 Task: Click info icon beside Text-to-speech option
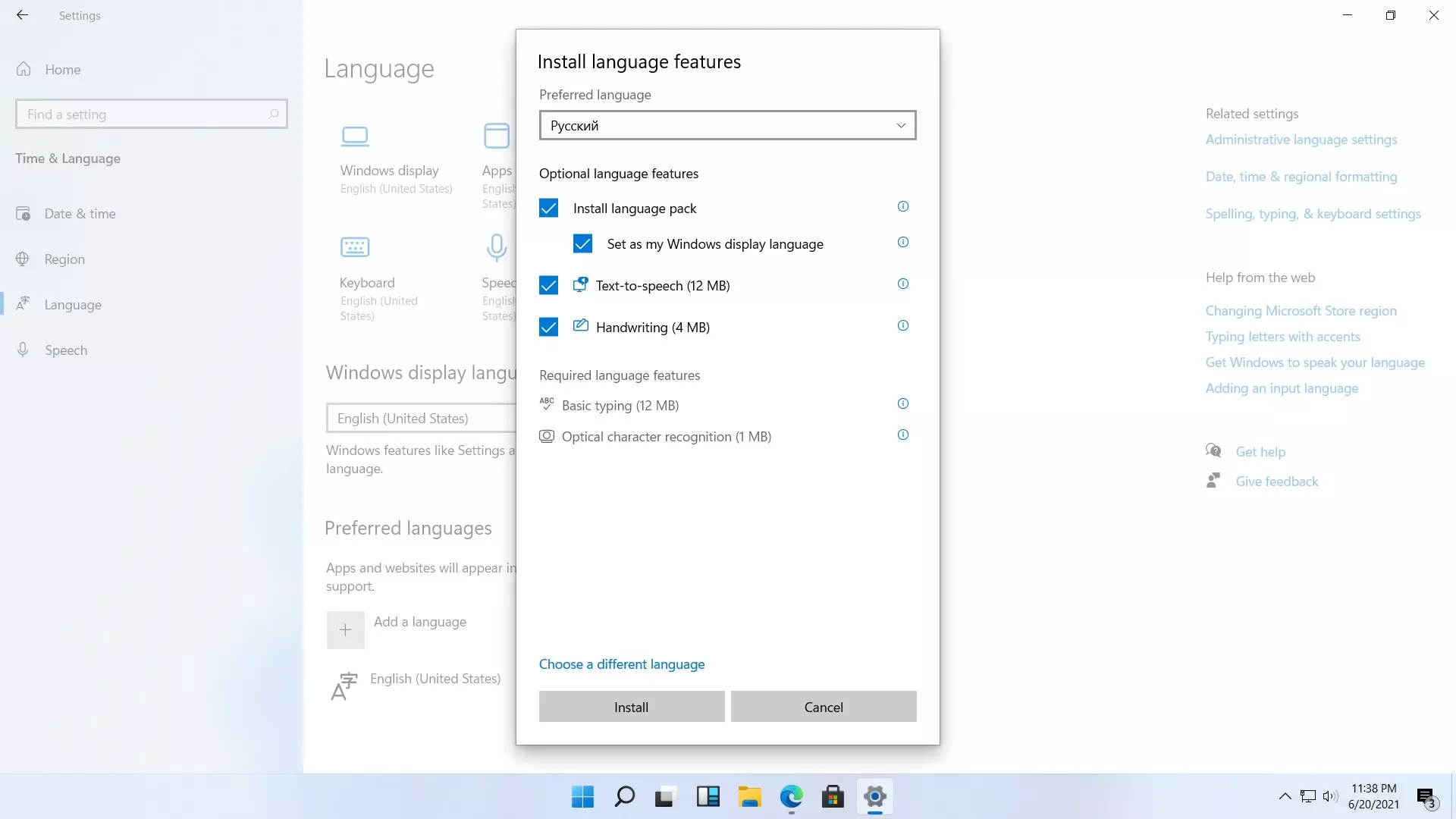coord(902,284)
